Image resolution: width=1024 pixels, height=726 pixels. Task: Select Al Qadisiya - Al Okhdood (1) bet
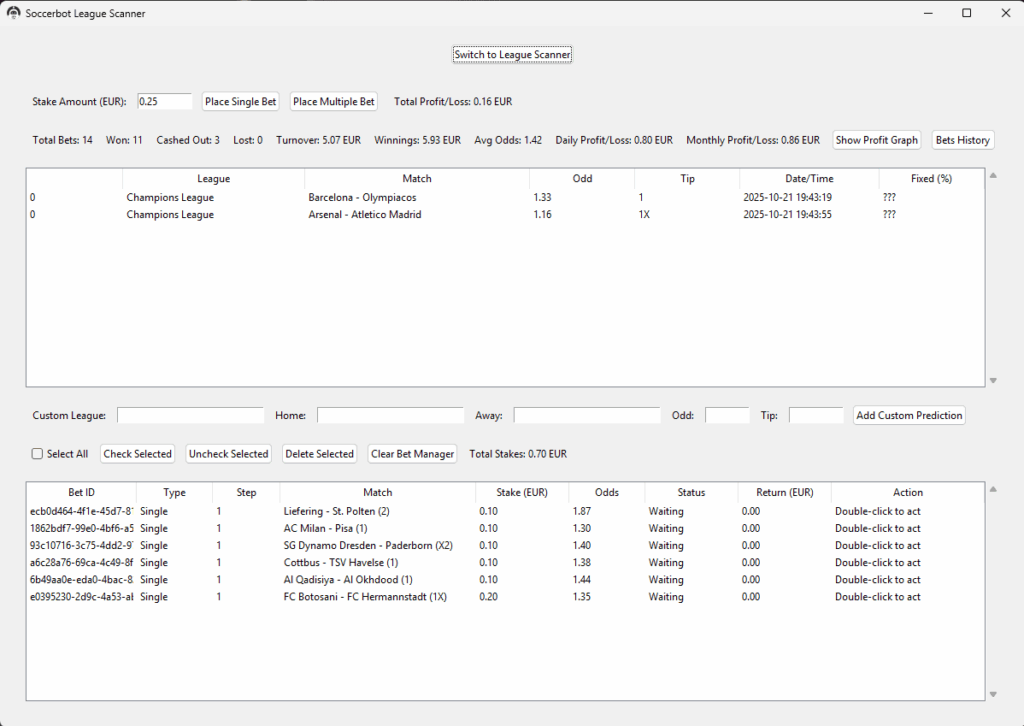[x=505, y=579]
